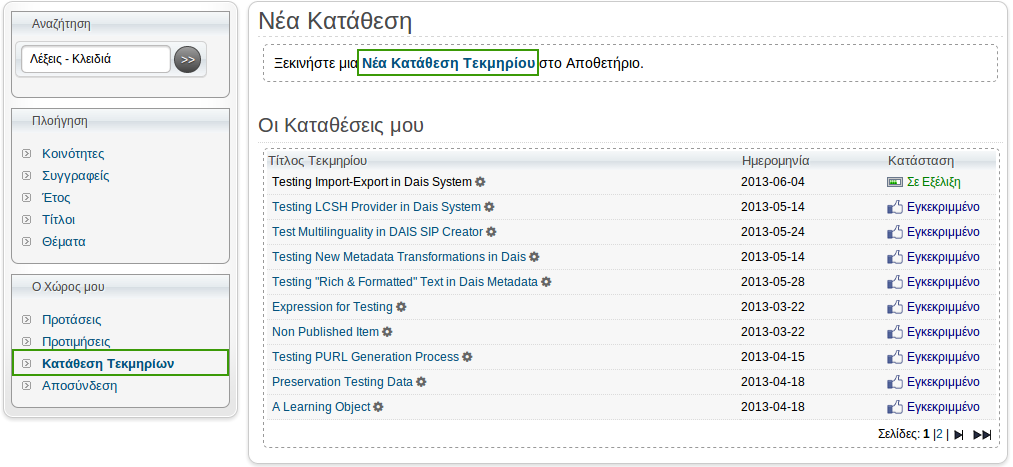
Task: Jump to last page with double-arrow icon
Action: pos(982,435)
